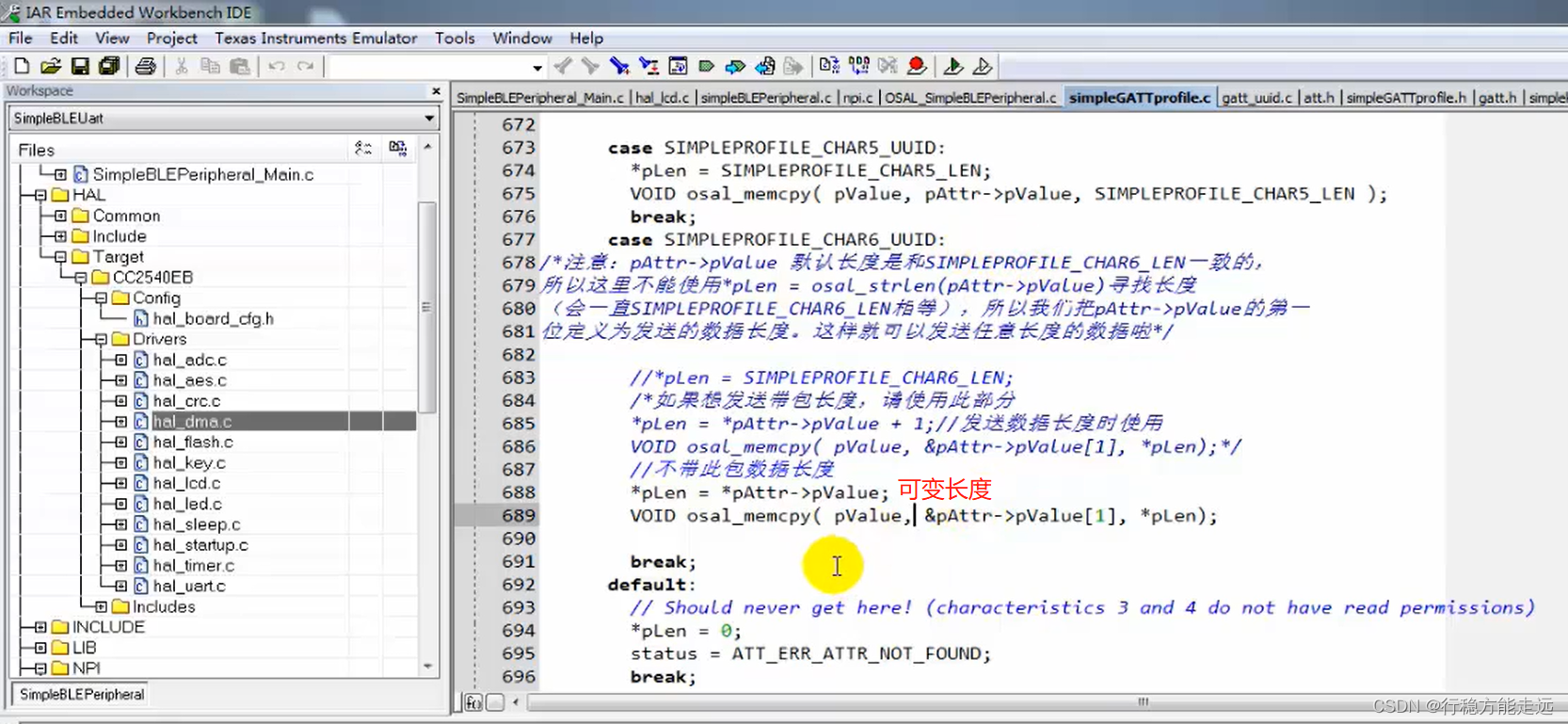Click the Debug without Downloading icon
This screenshot has width=1568, height=724.
982,66
